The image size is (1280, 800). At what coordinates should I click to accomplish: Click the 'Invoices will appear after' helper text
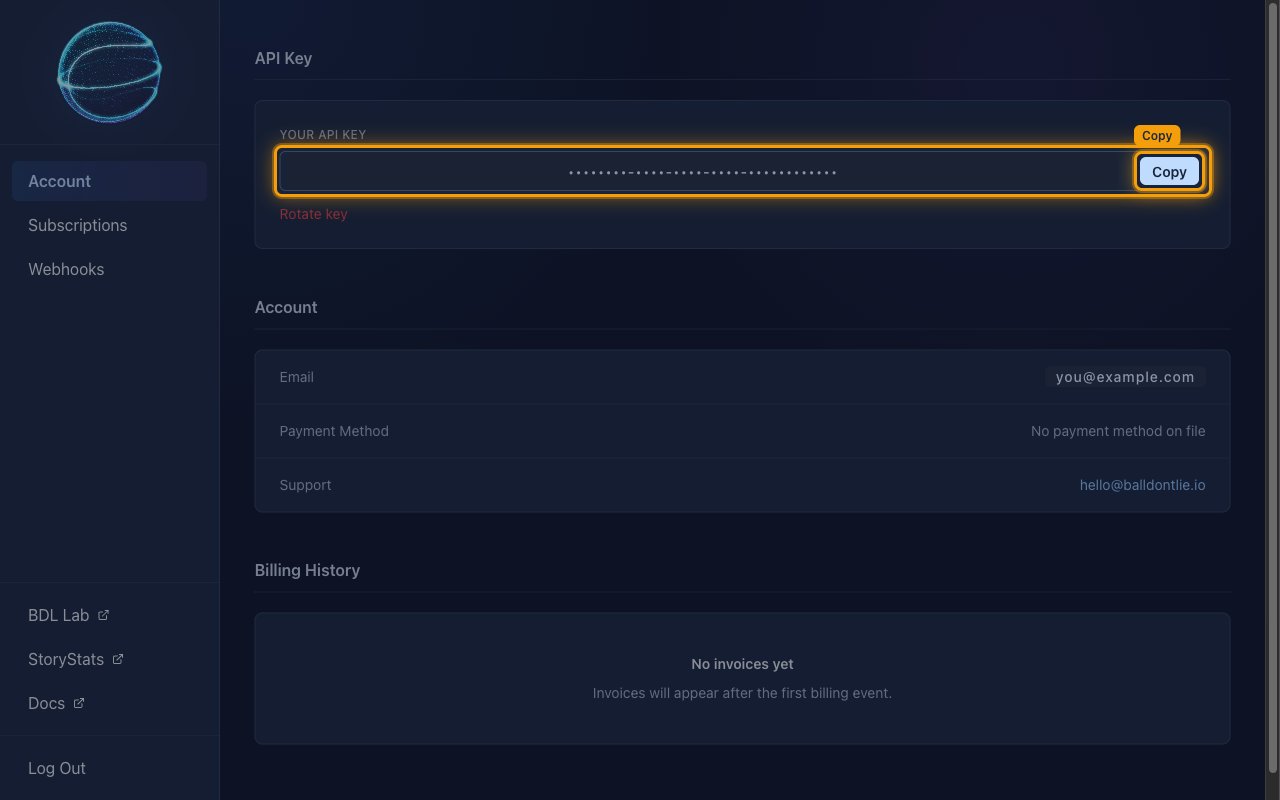point(742,692)
